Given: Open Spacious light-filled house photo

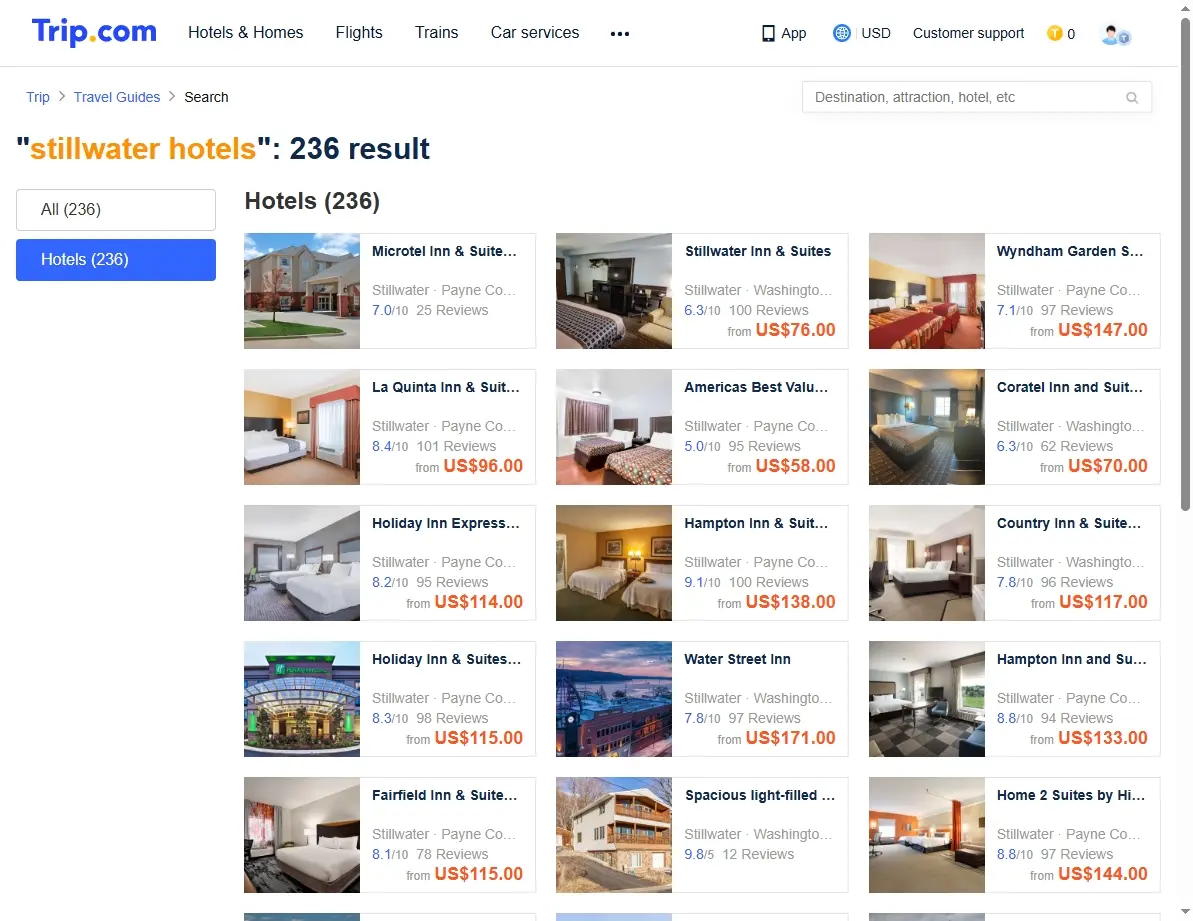Looking at the screenshot, I should (614, 835).
